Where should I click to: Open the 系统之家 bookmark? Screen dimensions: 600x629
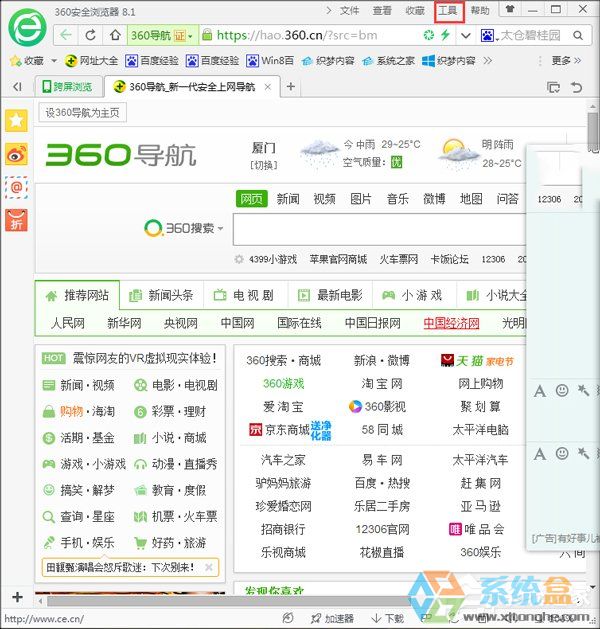[388, 61]
